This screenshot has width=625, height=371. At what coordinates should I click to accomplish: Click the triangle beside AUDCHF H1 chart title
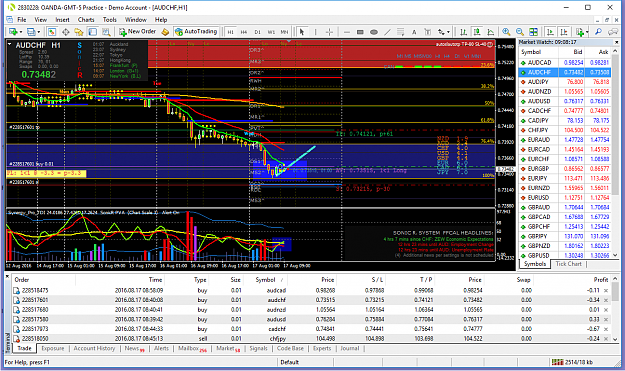(x=10, y=44)
